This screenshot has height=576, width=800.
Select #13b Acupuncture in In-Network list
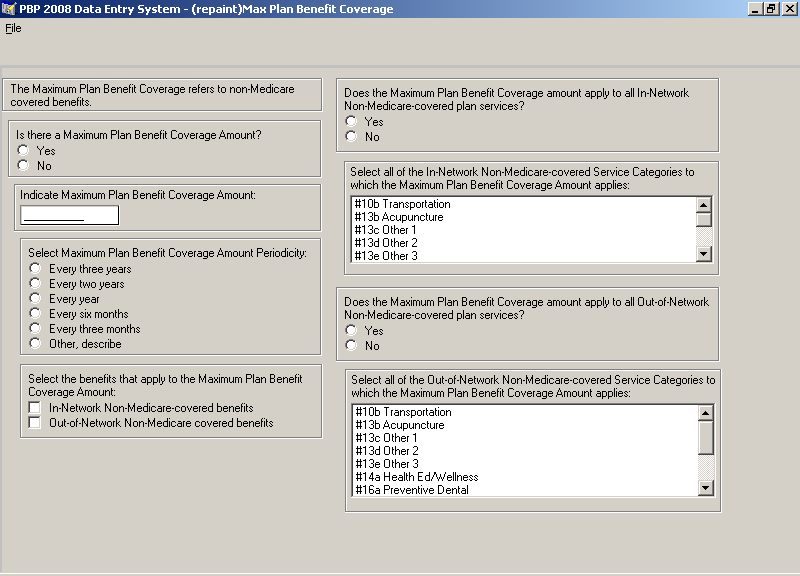pyautogui.click(x=524, y=217)
